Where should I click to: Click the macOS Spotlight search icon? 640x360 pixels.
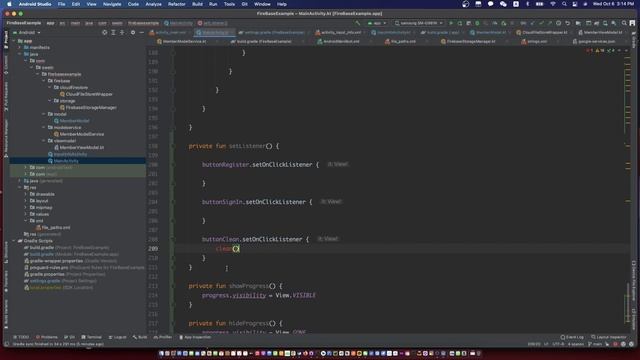(x=564, y=4)
